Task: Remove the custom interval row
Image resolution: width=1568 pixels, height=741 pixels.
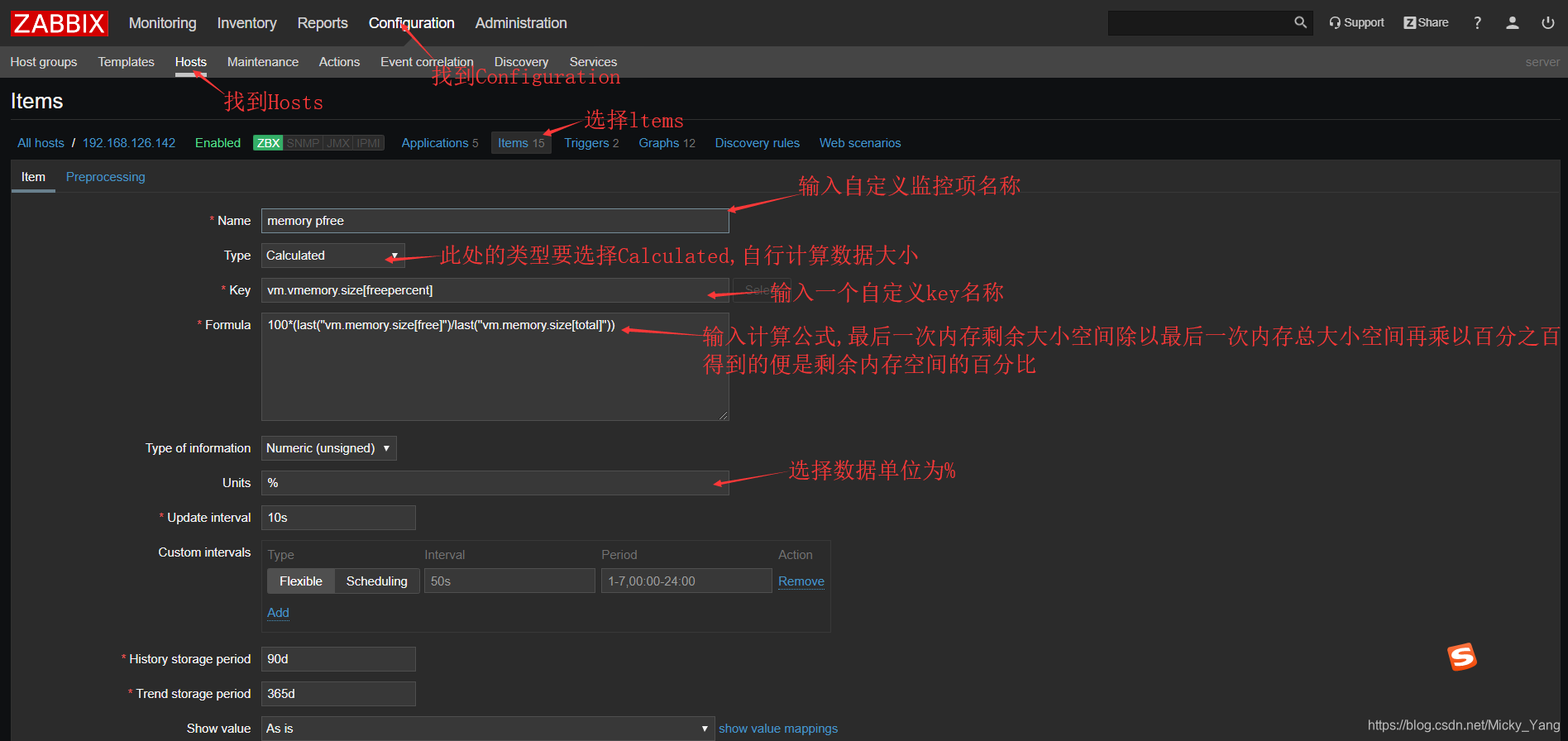Action: pos(801,581)
